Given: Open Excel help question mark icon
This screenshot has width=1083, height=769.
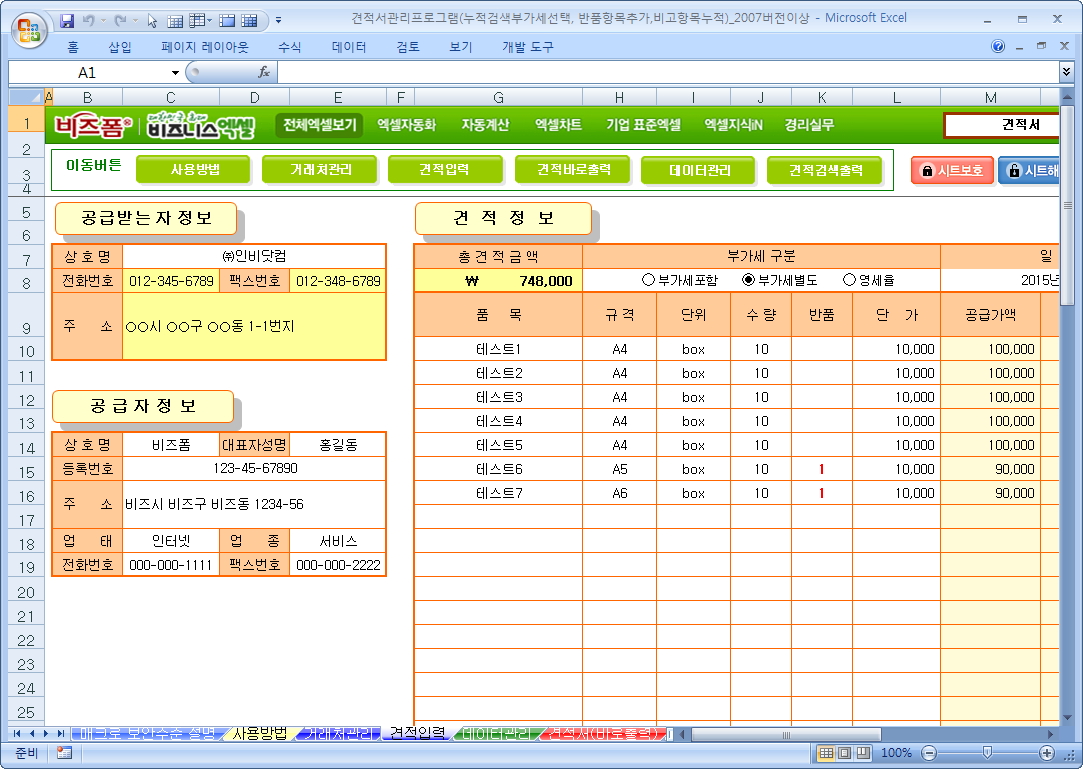Looking at the screenshot, I should [x=997, y=46].
